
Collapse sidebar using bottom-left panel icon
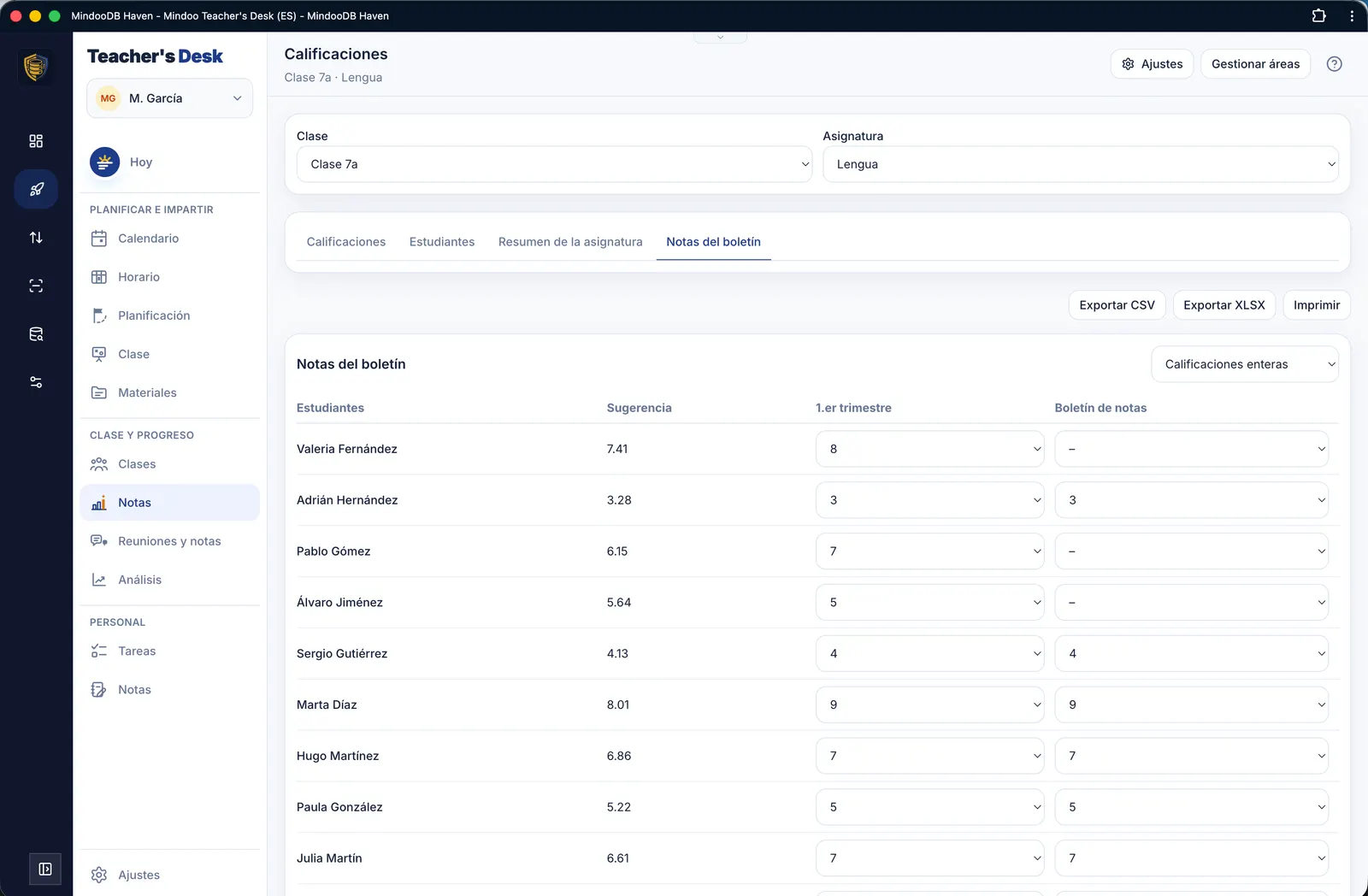point(45,869)
